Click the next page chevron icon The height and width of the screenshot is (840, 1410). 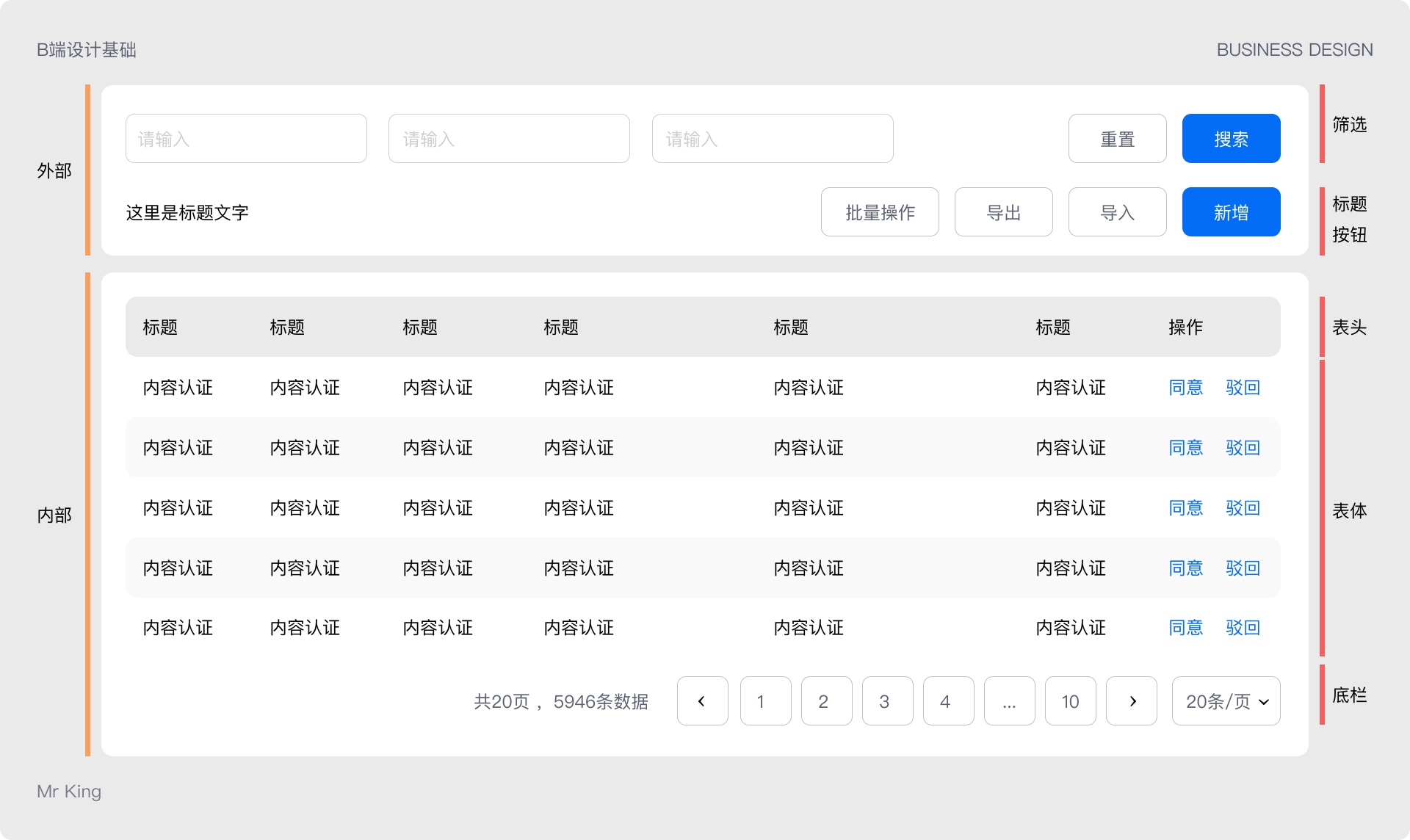[1131, 700]
